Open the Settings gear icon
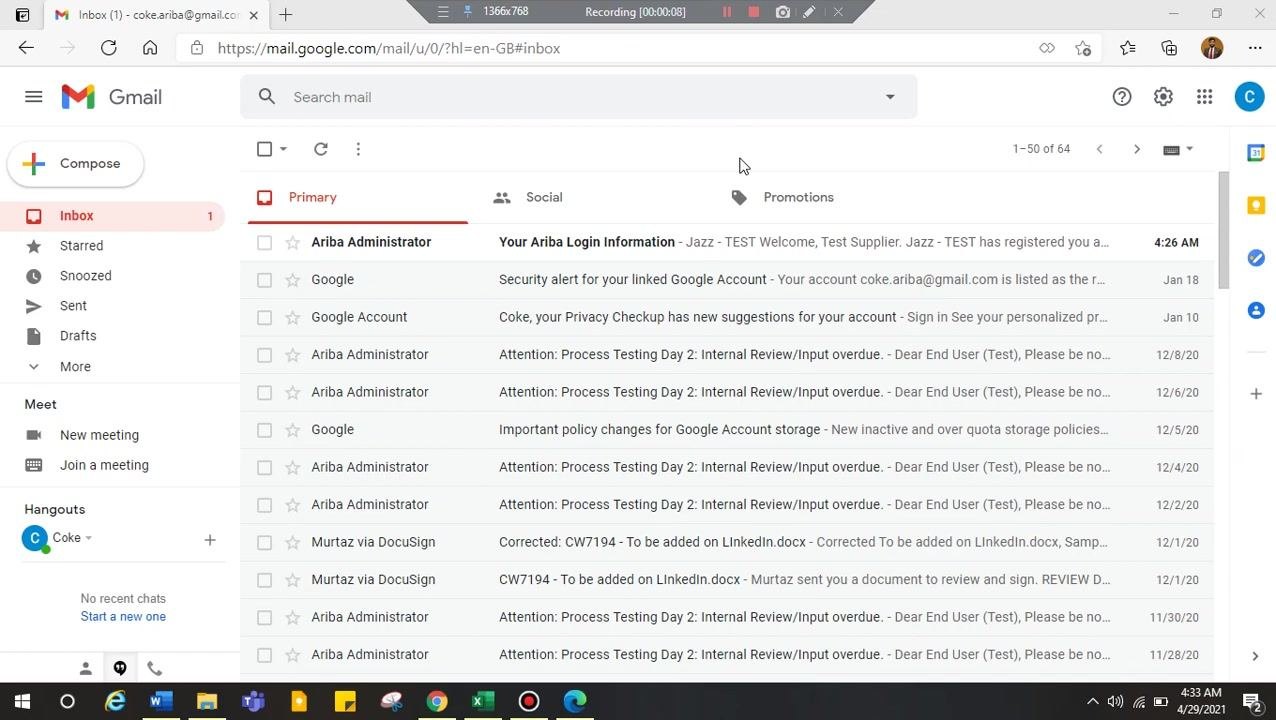The height and width of the screenshot is (720, 1276). (x=1163, y=97)
